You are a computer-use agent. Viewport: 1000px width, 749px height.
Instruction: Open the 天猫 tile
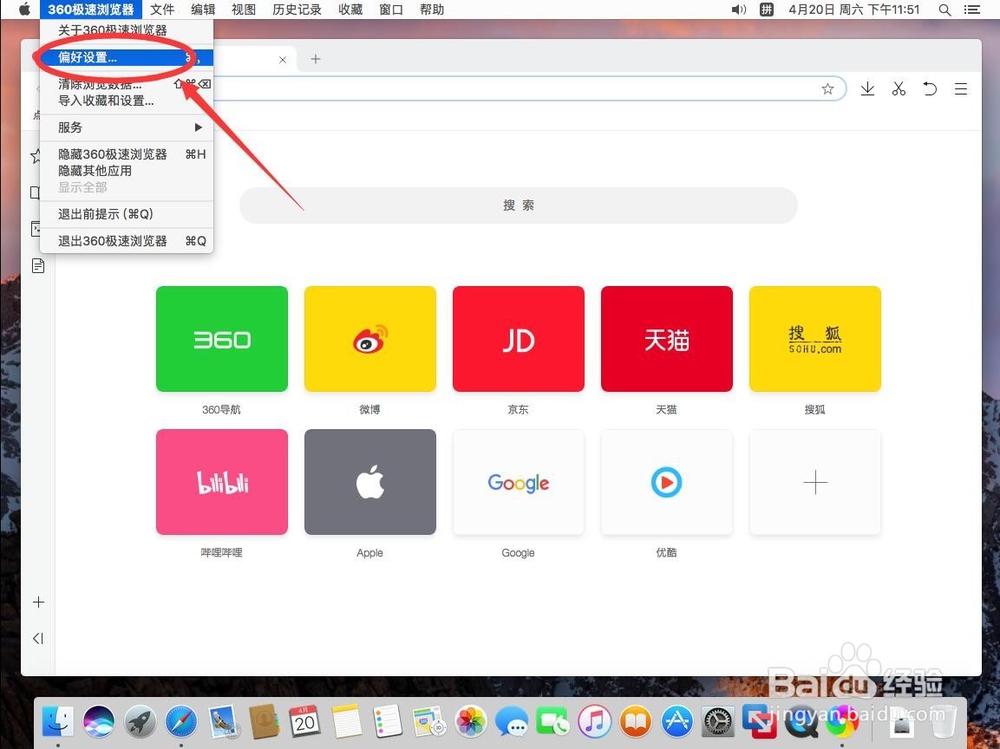click(x=666, y=339)
